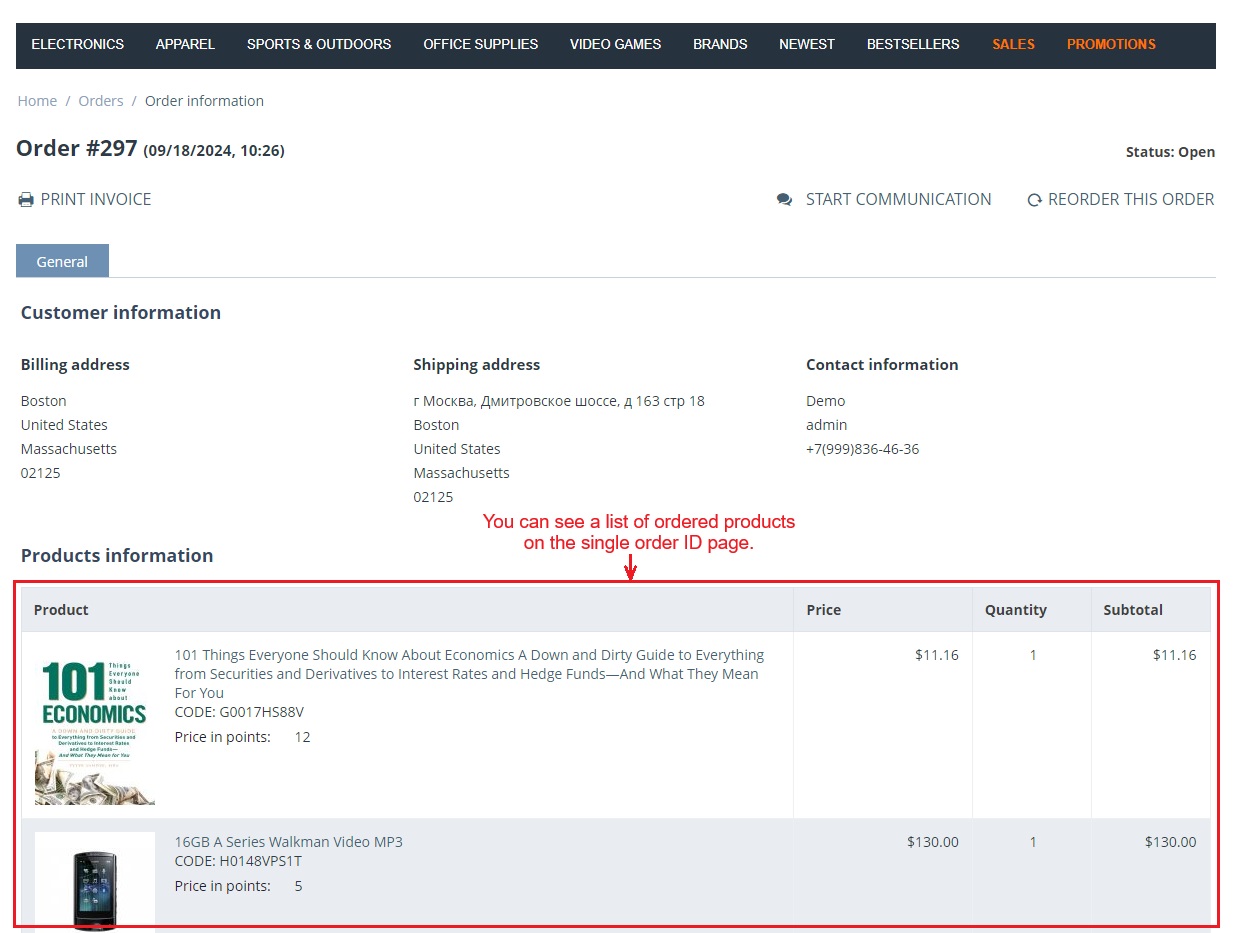Open Office Supplies category
This screenshot has height=933, width=1239.
pos(481,44)
